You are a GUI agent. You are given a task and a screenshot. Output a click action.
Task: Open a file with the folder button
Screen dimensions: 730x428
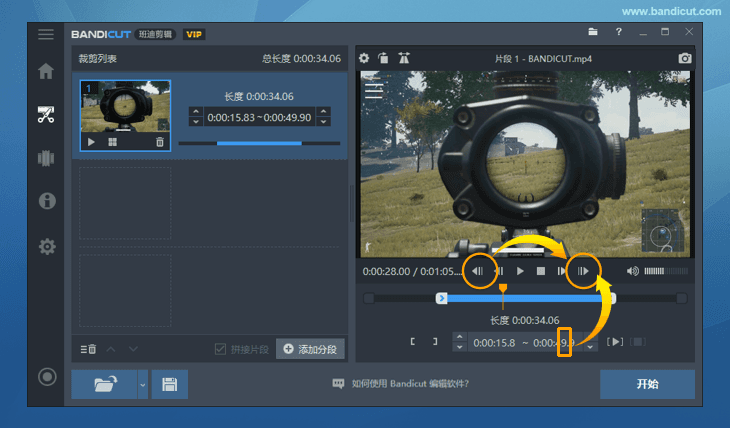pyautogui.click(x=105, y=384)
